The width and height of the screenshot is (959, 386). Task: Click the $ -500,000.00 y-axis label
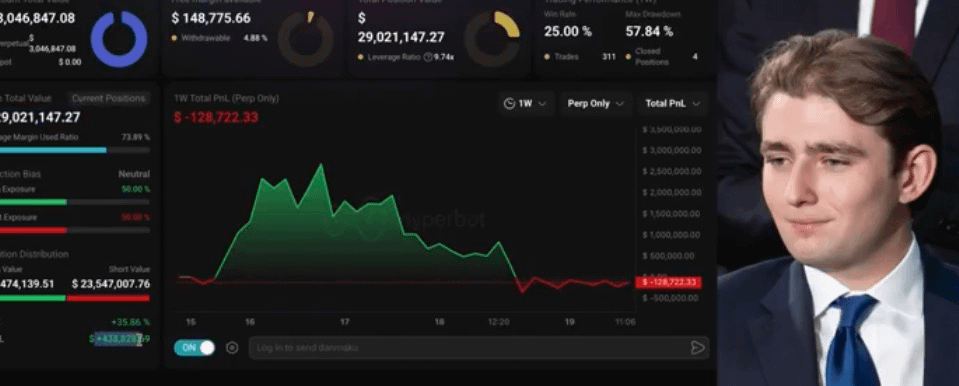(x=670, y=298)
